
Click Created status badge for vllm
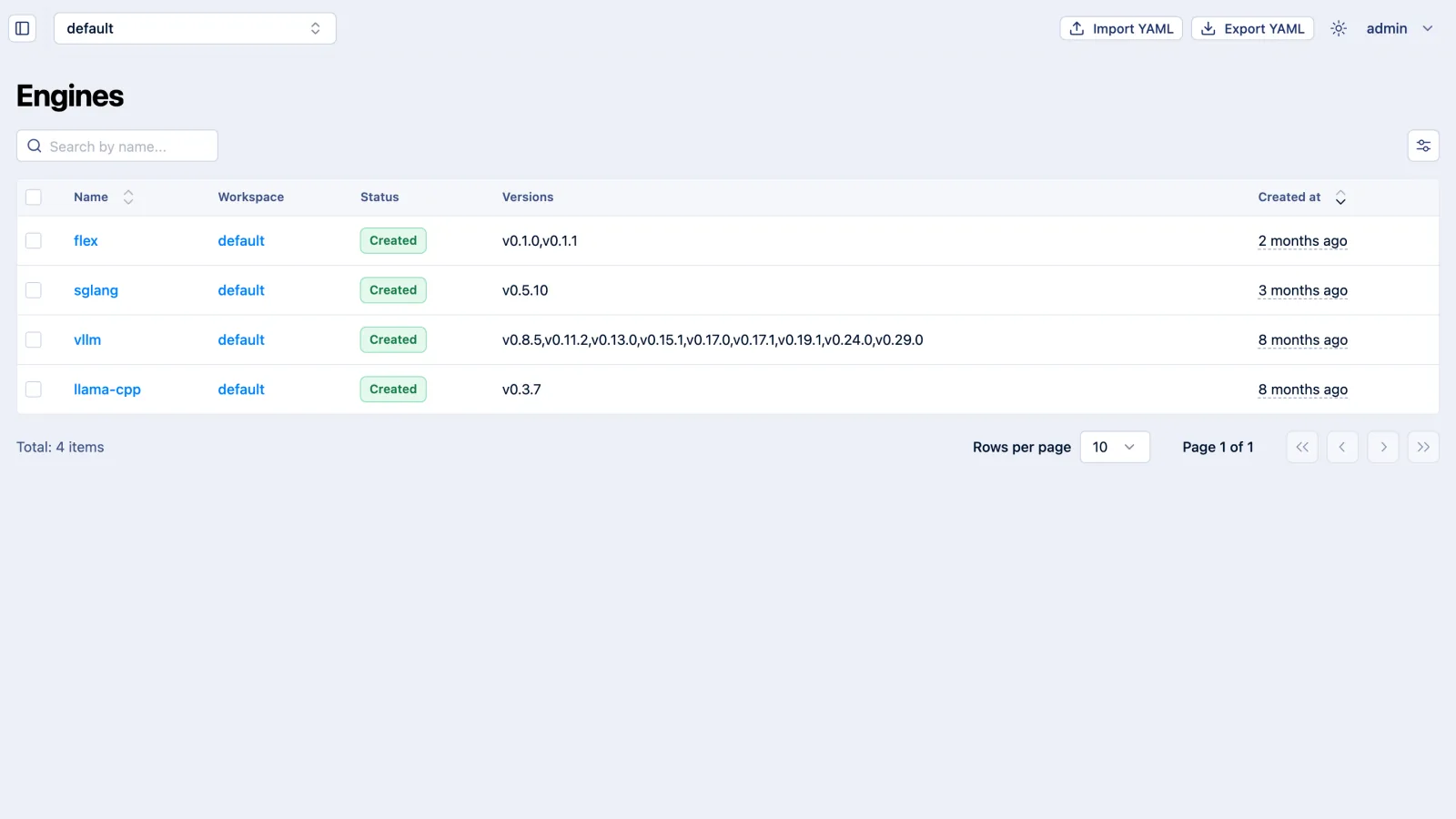393,339
